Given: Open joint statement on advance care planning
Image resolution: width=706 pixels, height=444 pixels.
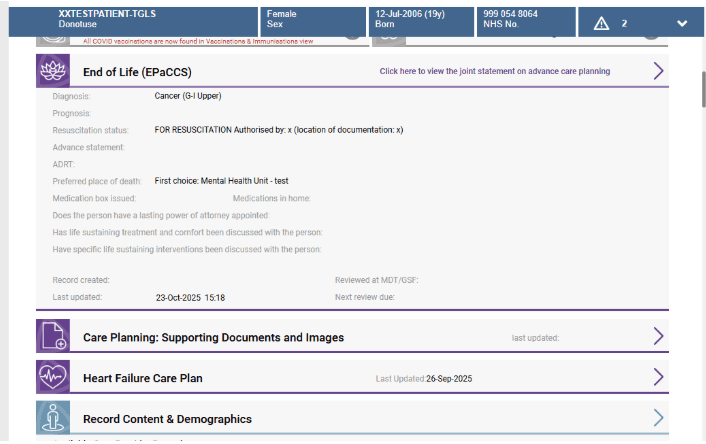Looking at the screenshot, I should [494, 72].
